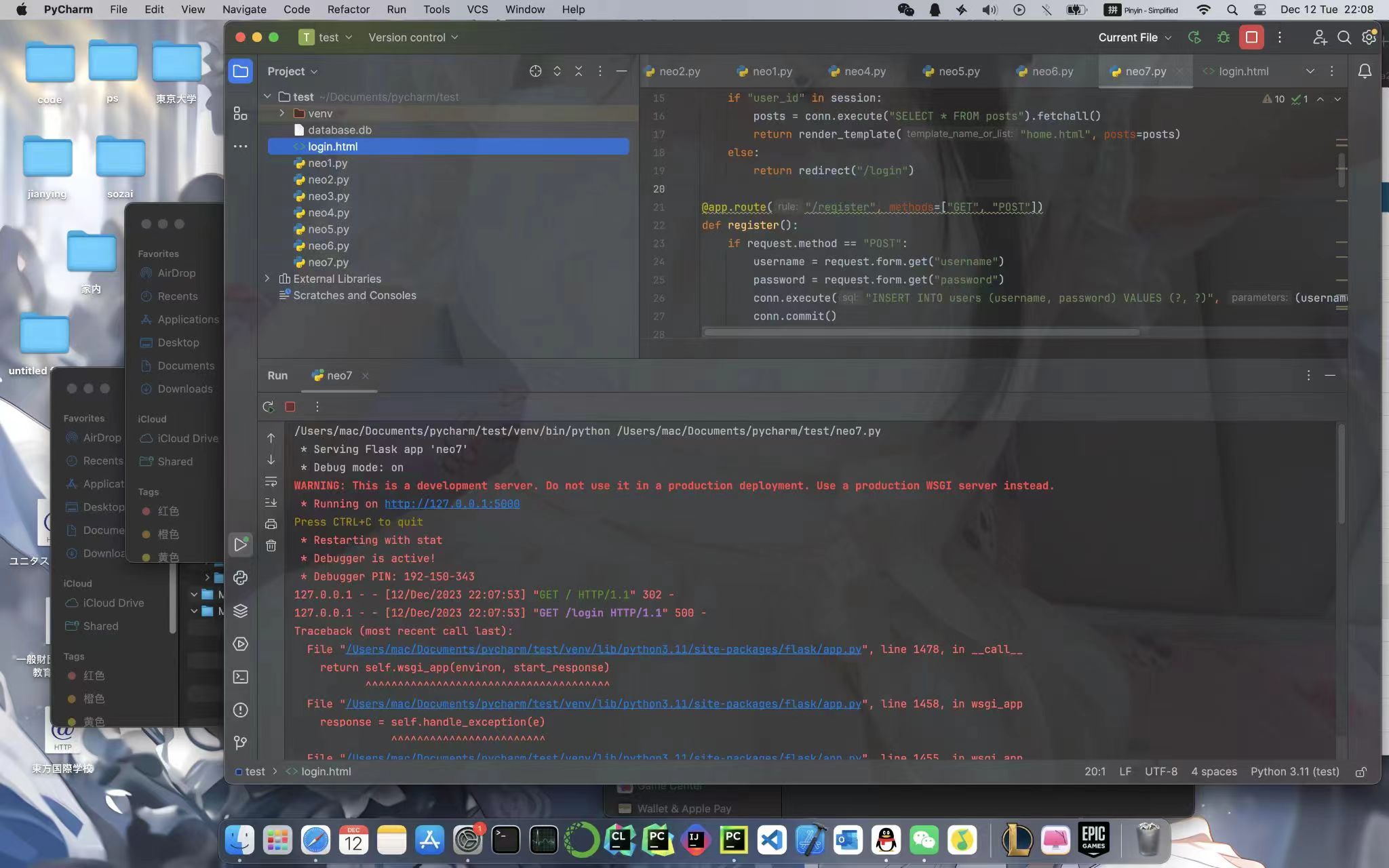Open Finder from the Dock

[239, 840]
